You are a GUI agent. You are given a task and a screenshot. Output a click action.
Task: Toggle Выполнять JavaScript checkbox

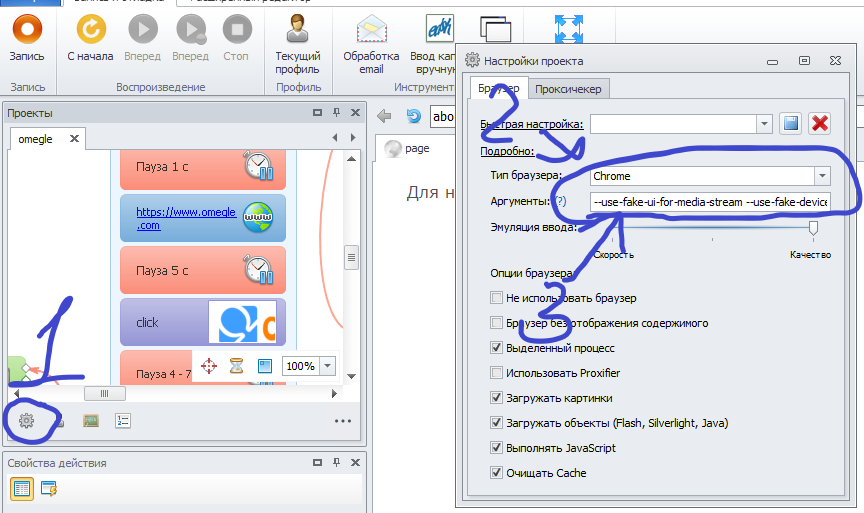[x=497, y=448]
